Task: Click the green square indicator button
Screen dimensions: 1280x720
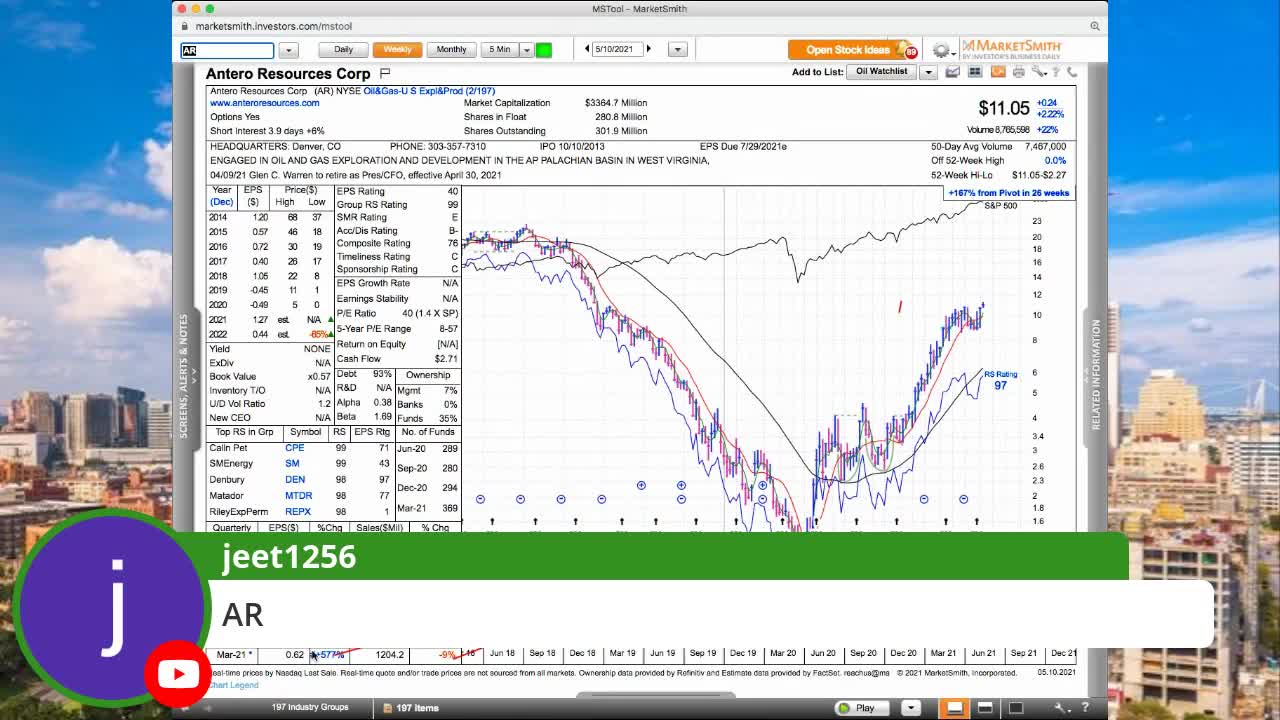Action: pos(544,50)
